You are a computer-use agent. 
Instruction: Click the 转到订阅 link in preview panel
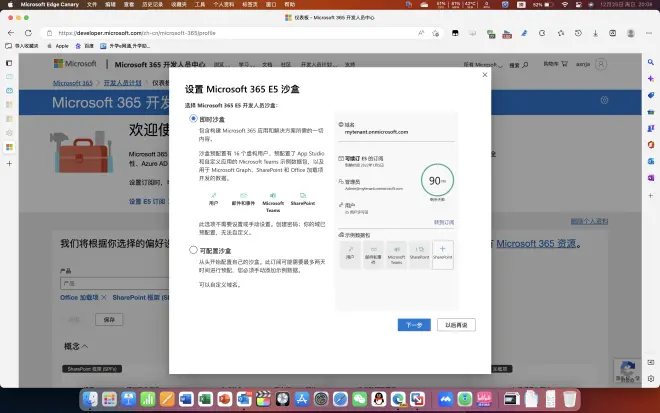pyautogui.click(x=444, y=222)
